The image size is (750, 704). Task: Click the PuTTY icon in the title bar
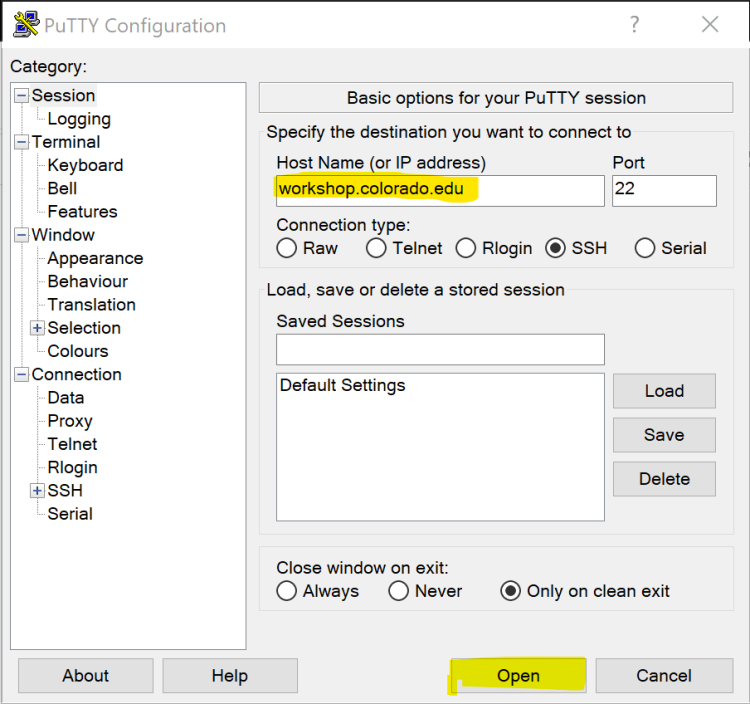click(x=25, y=24)
